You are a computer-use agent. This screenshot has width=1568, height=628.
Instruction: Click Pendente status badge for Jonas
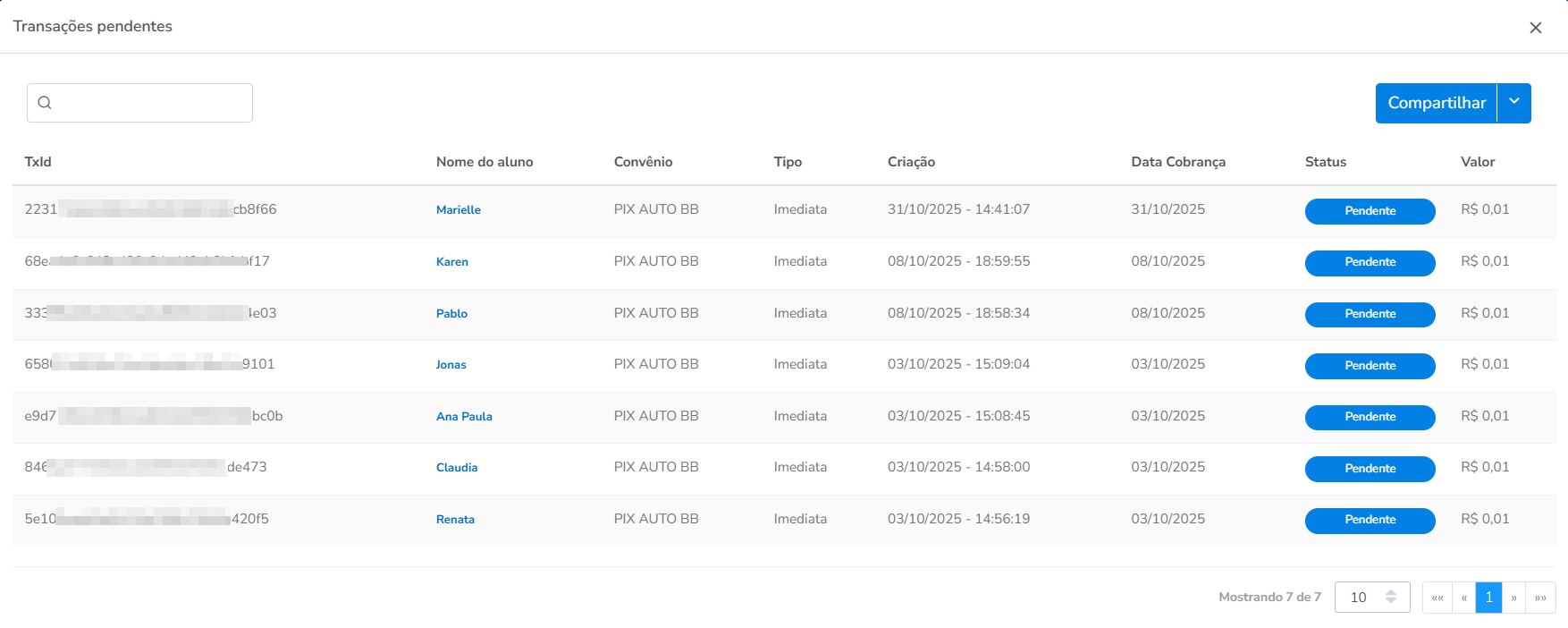(1370, 366)
